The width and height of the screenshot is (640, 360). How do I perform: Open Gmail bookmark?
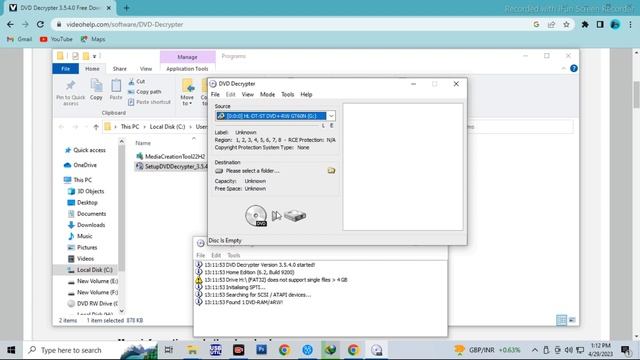click(x=20, y=39)
